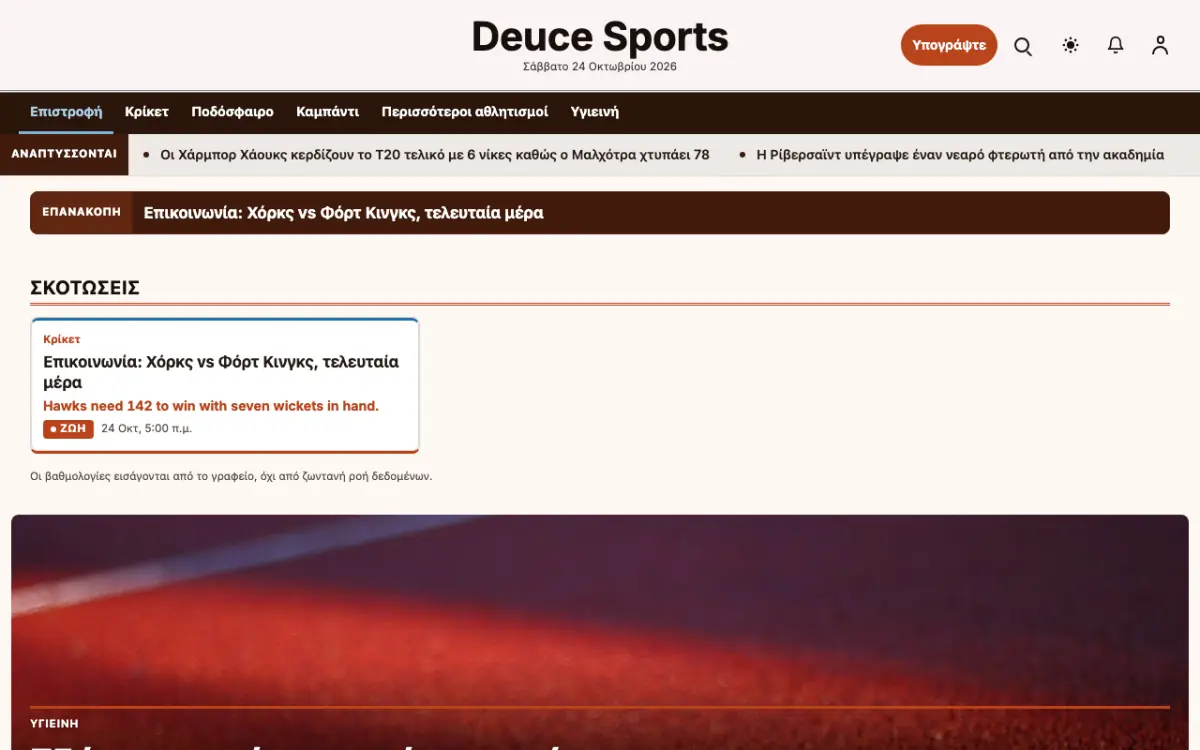The width and height of the screenshot is (1200, 750).
Task: Click the ΖΩΗ live badge
Action: coord(68,429)
